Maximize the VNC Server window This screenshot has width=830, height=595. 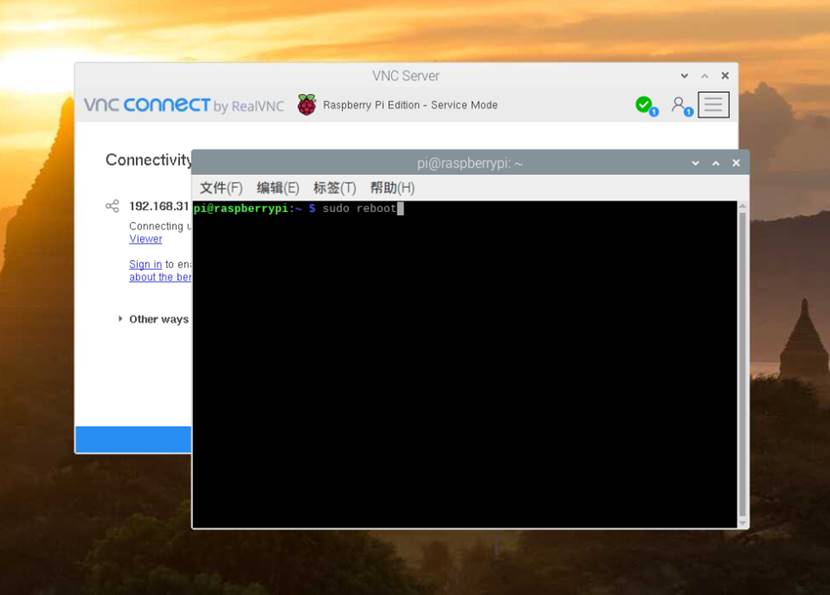point(705,76)
